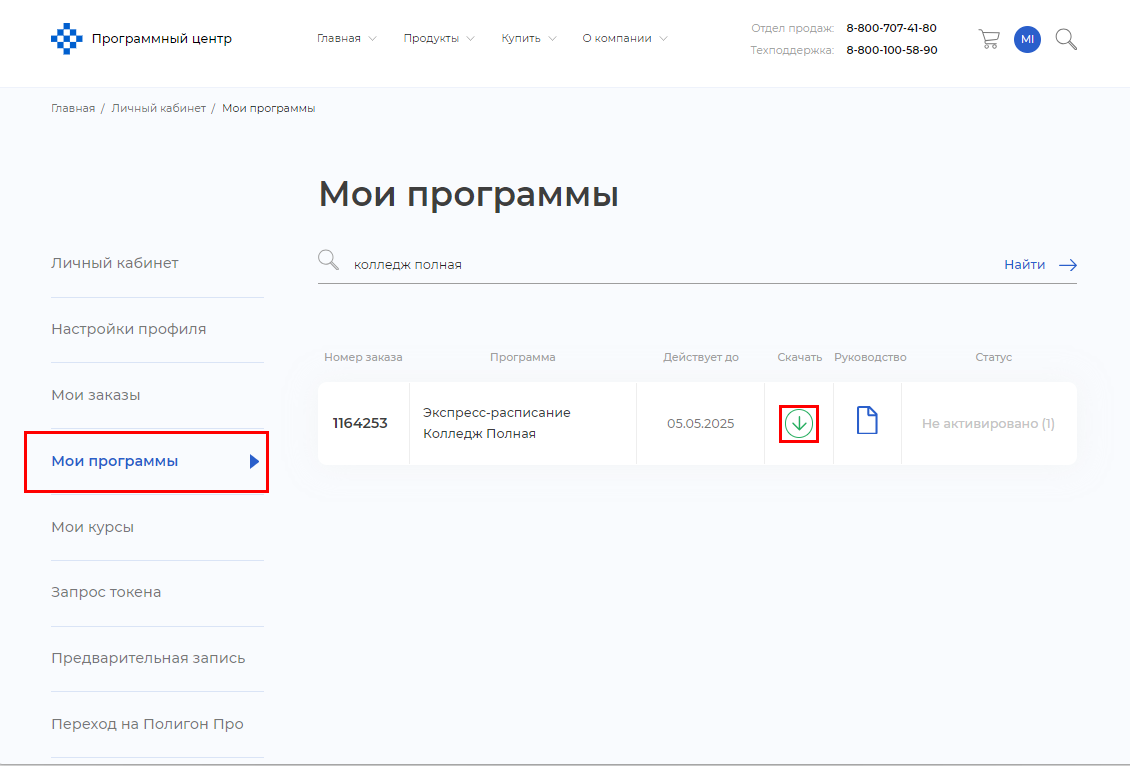Select Настройки профиля in sidebar
Image resolution: width=1130 pixels, height=766 pixels.
pos(129,329)
